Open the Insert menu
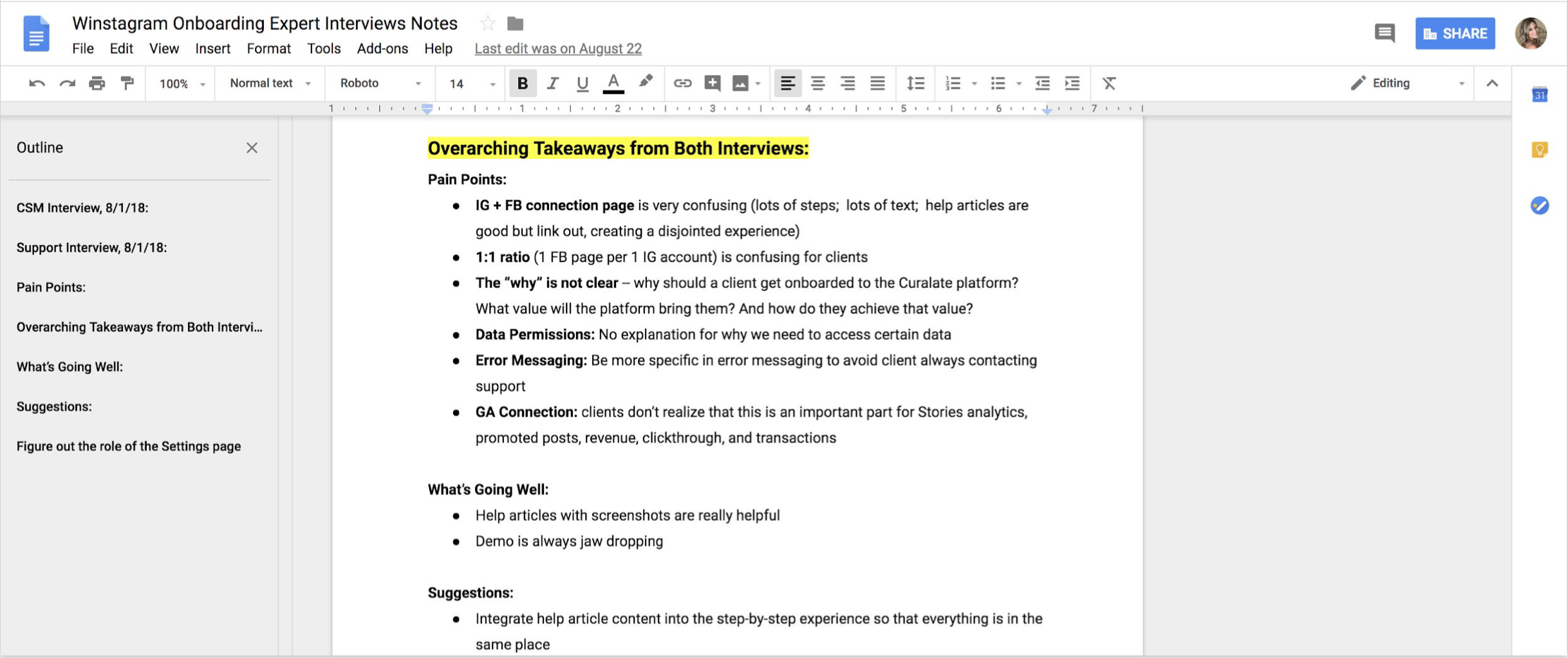The height and width of the screenshot is (658, 1568). (x=213, y=49)
